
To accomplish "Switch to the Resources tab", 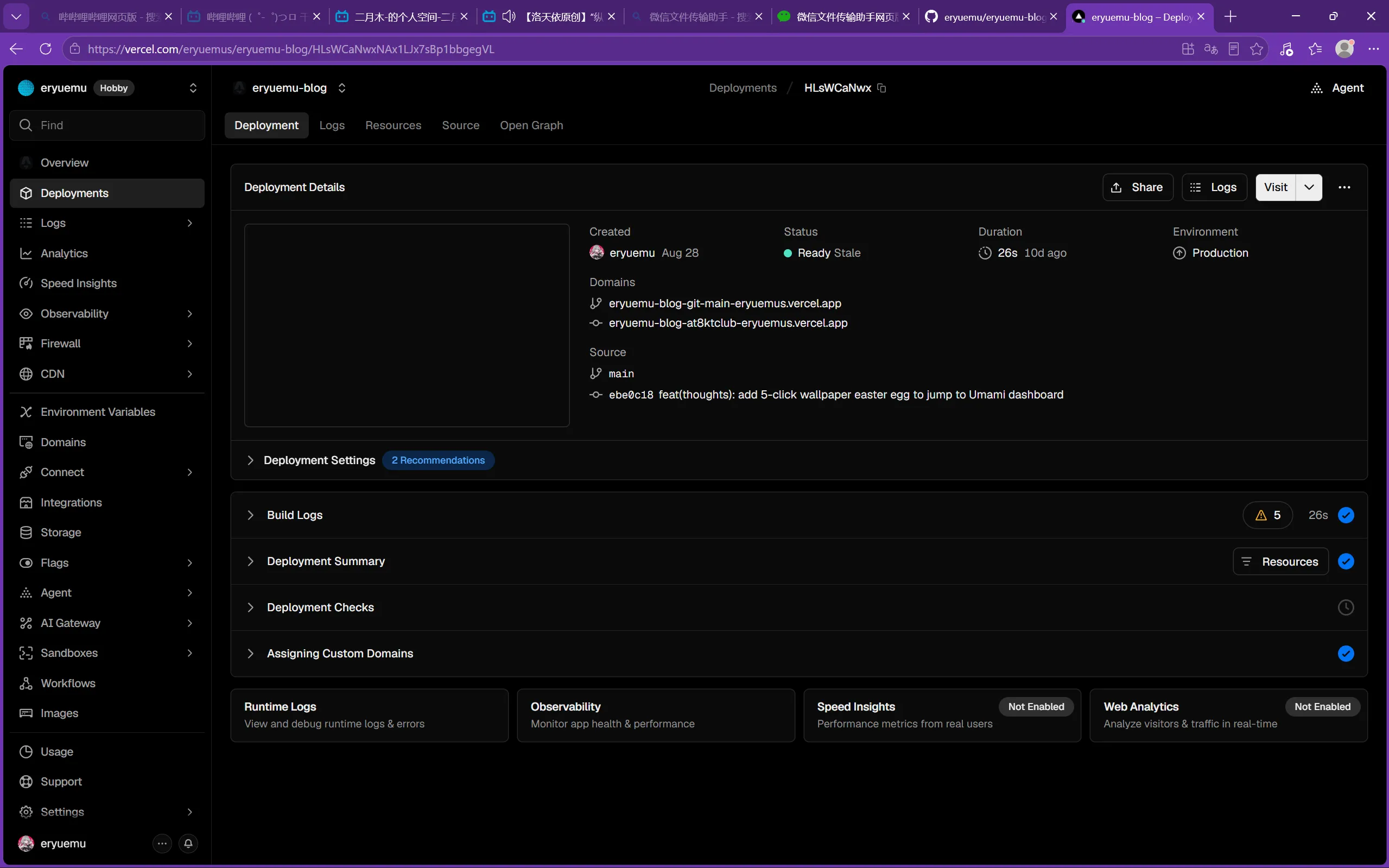I will [x=393, y=125].
